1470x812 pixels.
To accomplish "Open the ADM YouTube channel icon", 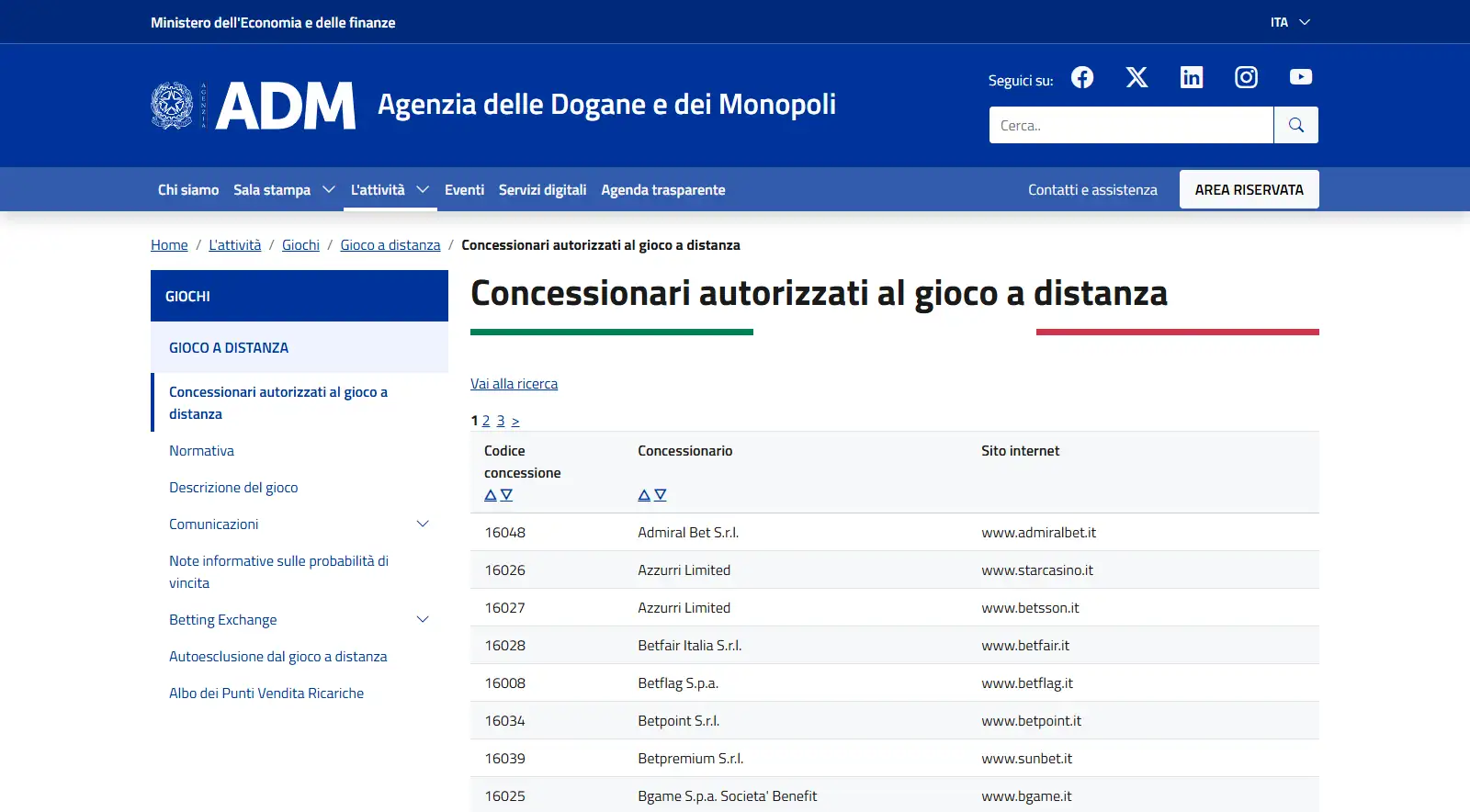I will click(x=1301, y=77).
